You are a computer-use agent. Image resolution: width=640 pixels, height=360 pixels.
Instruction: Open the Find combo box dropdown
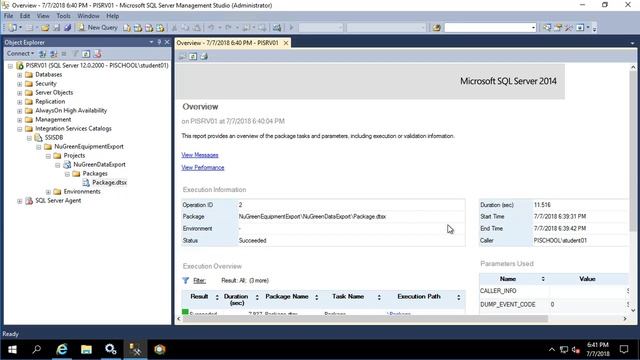click(x=533, y=28)
